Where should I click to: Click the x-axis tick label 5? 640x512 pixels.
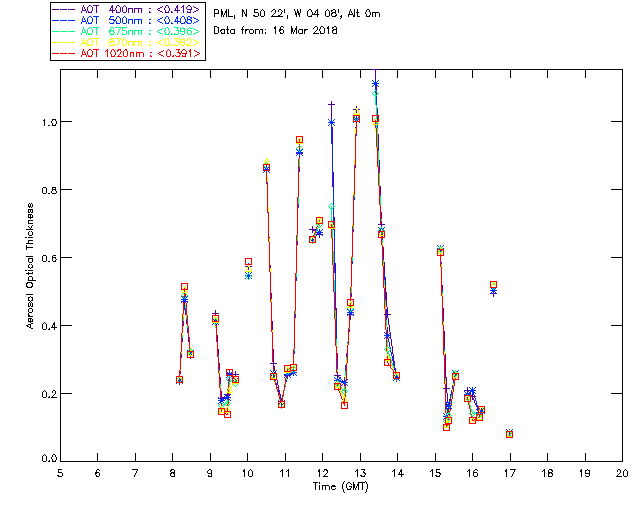point(60,472)
